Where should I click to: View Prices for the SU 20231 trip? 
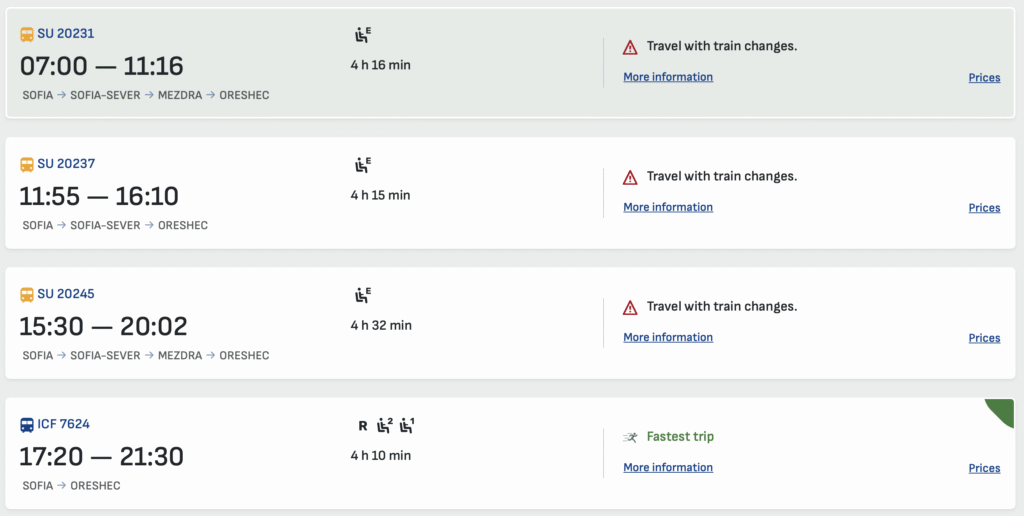pyautogui.click(x=984, y=78)
